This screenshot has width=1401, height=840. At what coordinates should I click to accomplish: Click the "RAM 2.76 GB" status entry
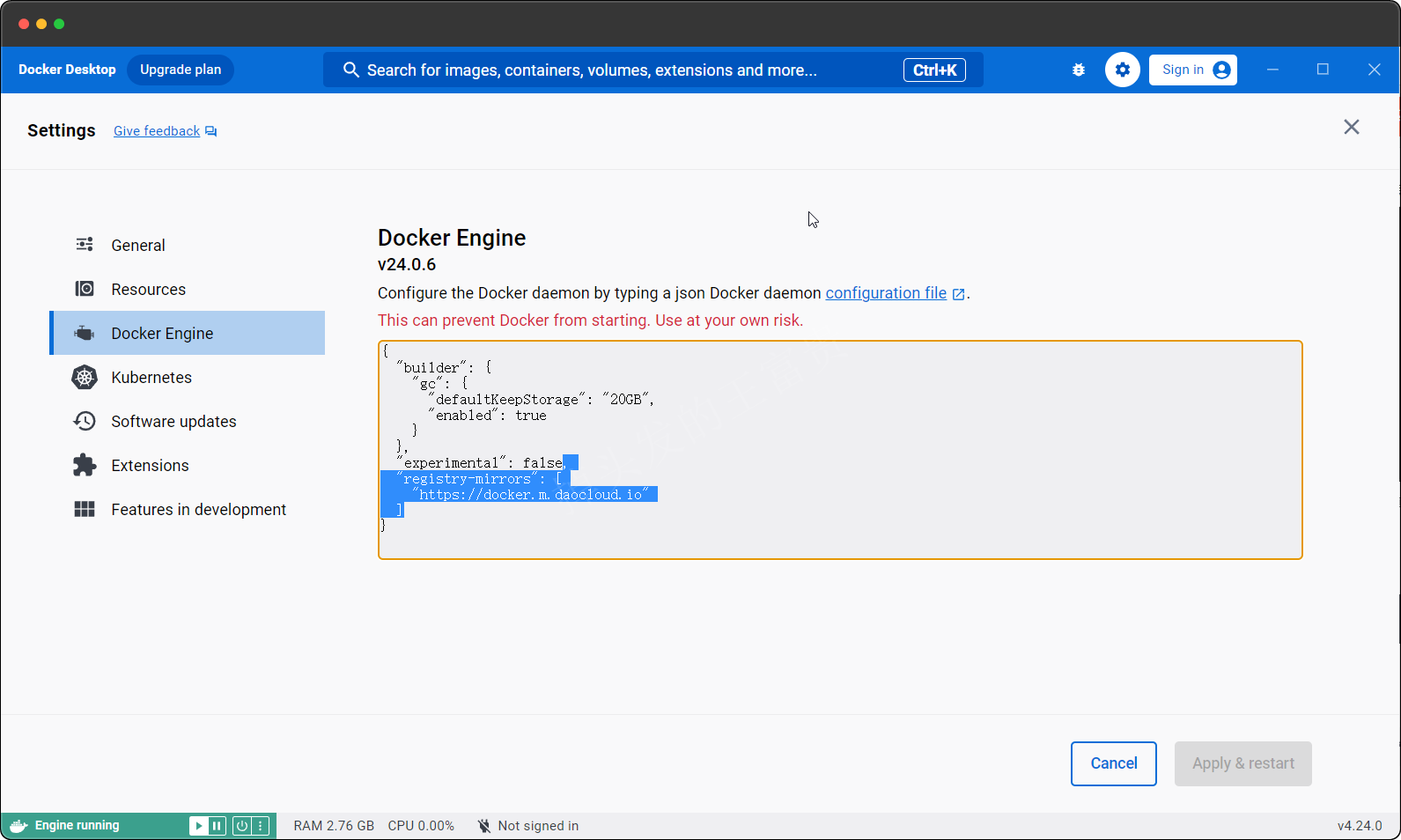[334, 826]
